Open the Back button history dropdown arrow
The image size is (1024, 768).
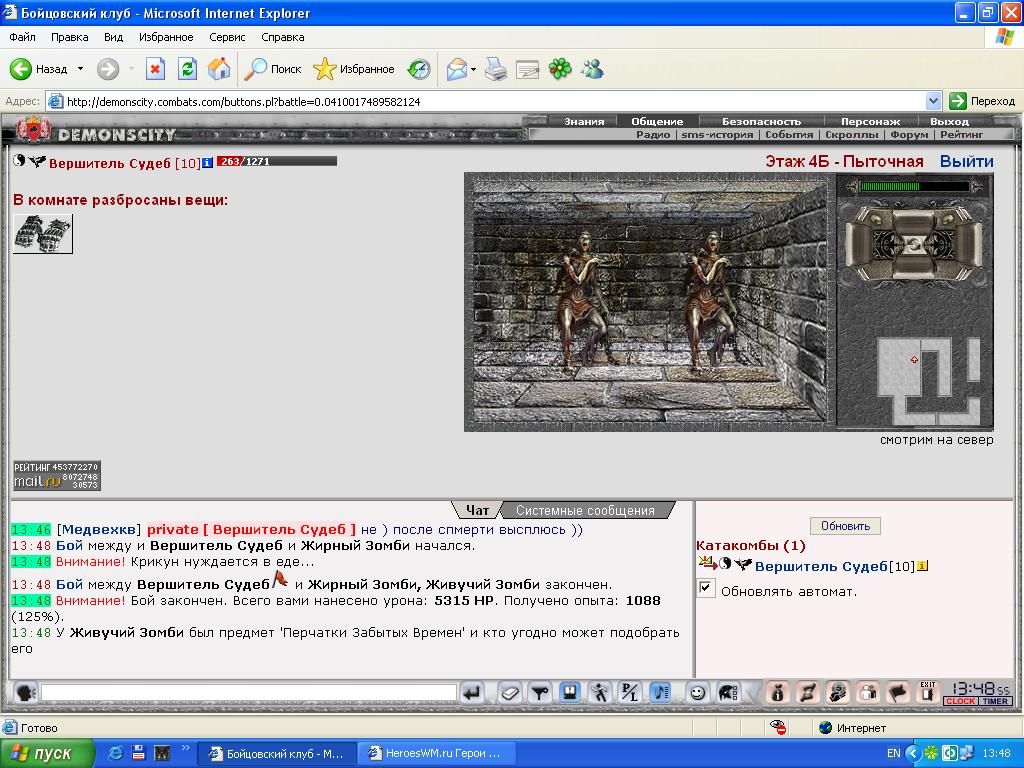[x=80, y=69]
